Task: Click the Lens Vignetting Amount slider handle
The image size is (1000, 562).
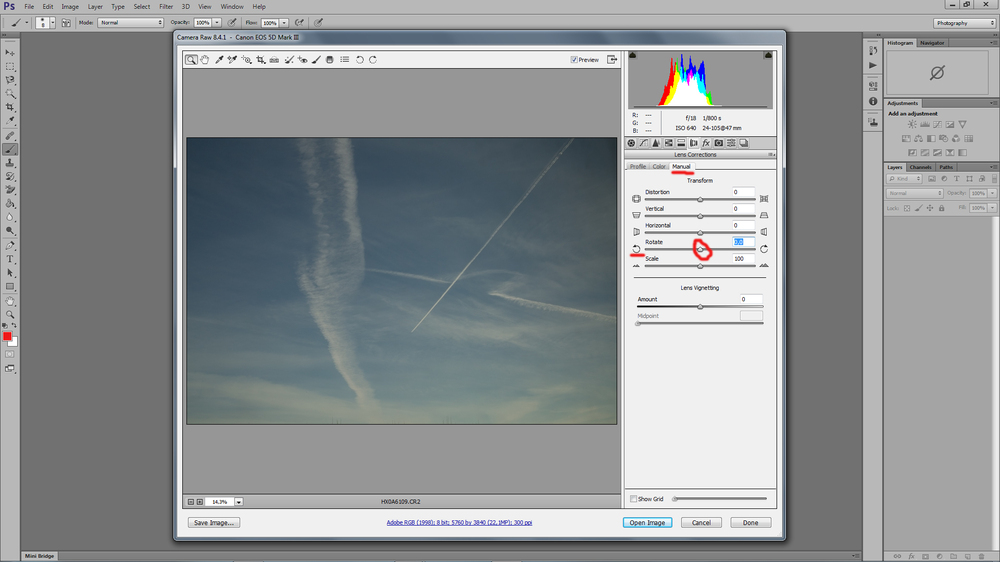Action: click(x=700, y=307)
